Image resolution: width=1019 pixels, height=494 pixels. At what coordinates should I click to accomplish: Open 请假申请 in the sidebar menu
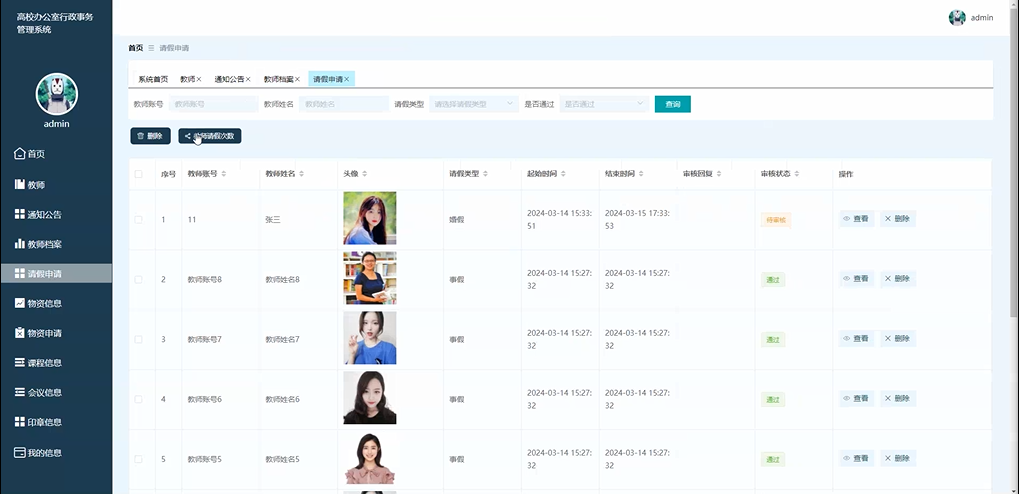pos(56,274)
